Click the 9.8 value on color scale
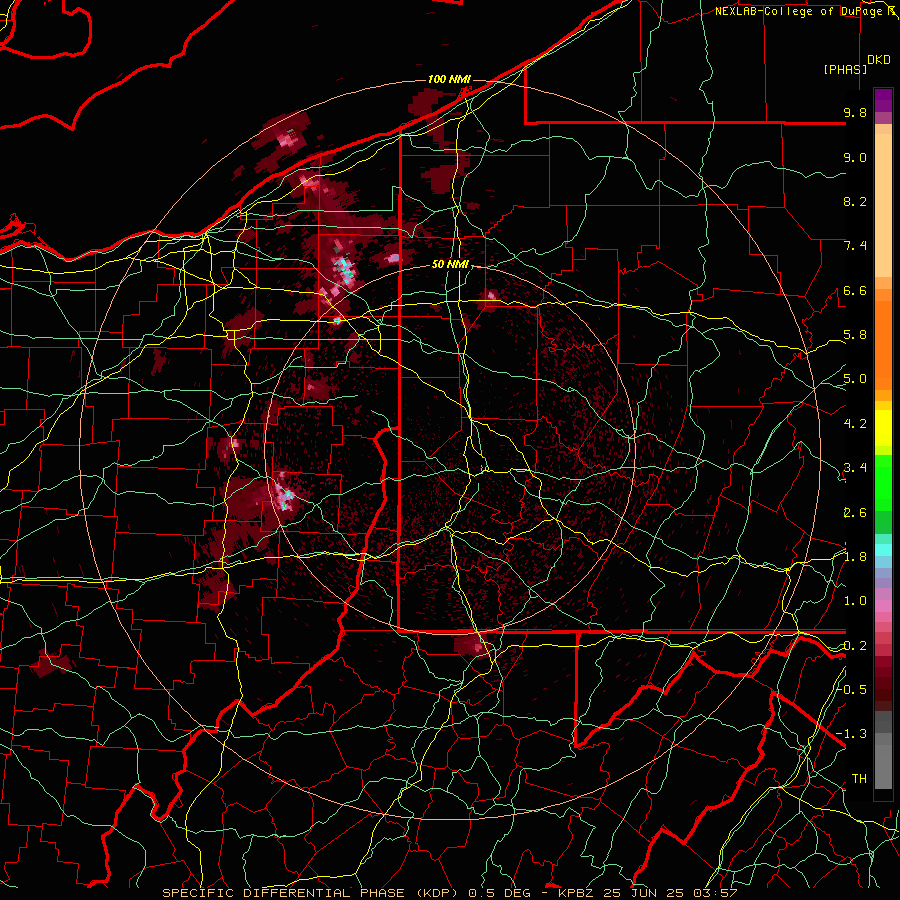 855,112
